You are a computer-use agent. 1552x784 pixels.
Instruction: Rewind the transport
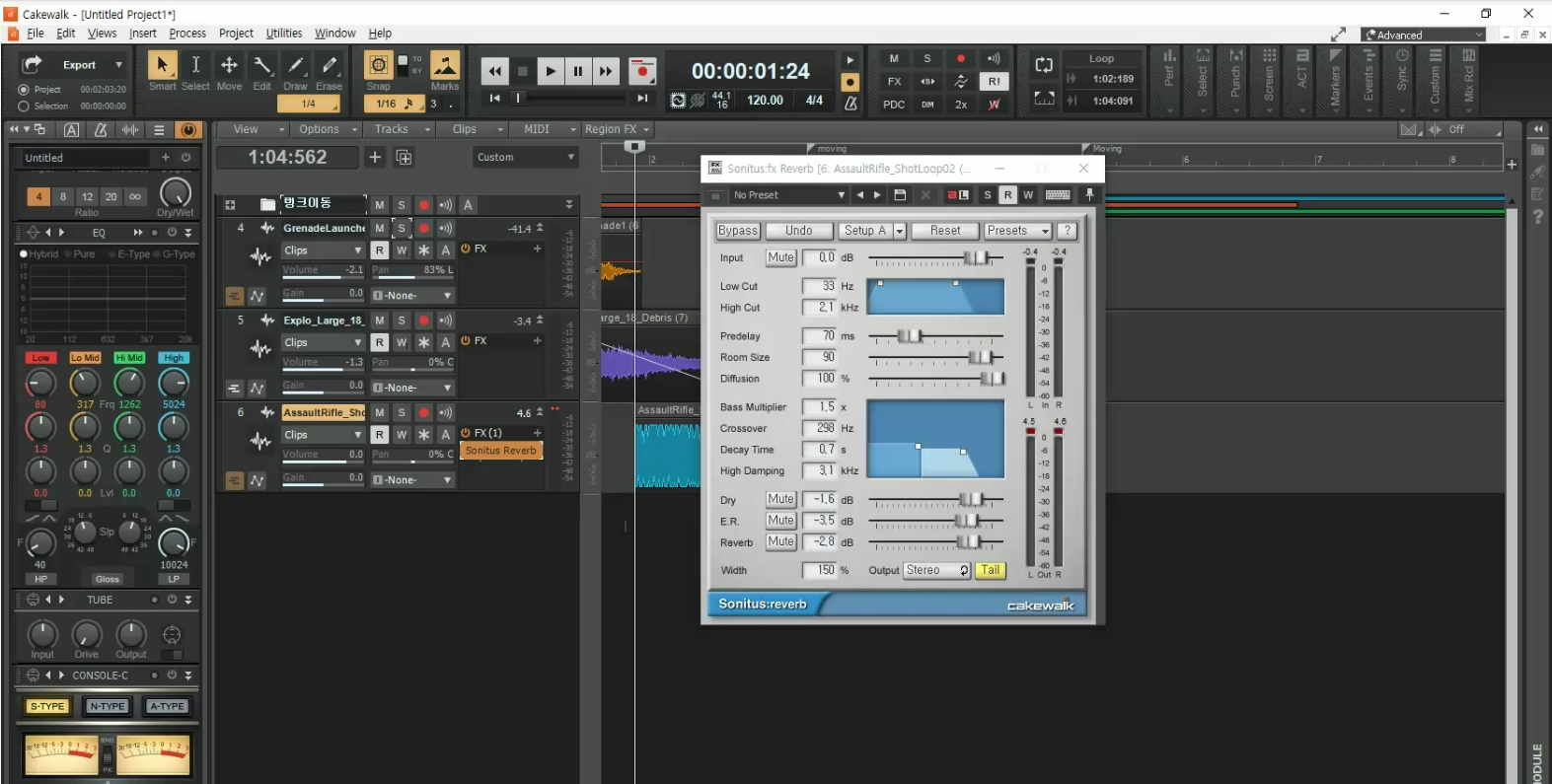click(494, 71)
